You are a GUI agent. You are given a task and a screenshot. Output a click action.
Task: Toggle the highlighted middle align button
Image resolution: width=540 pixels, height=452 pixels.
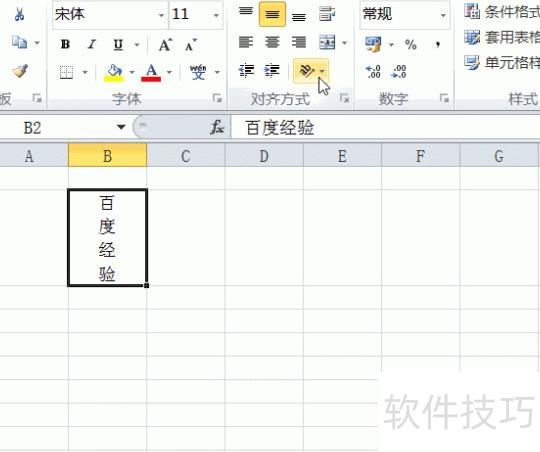pyautogui.click(x=272, y=14)
